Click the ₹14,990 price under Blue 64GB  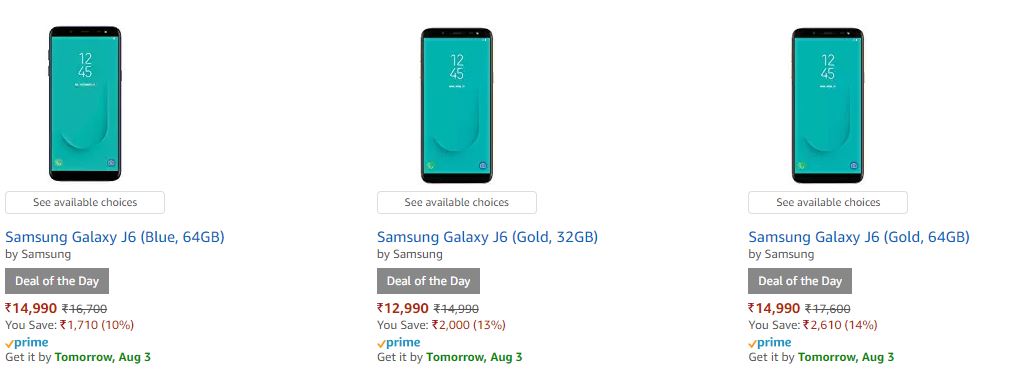click(x=31, y=309)
